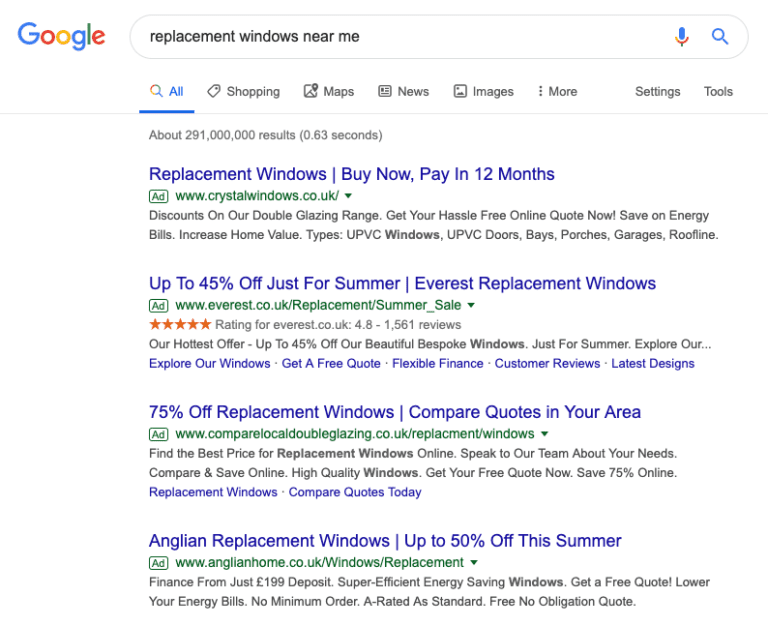Click the Compare Quotes Today sitelink
The image size is (768, 626).
click(355, 492)
